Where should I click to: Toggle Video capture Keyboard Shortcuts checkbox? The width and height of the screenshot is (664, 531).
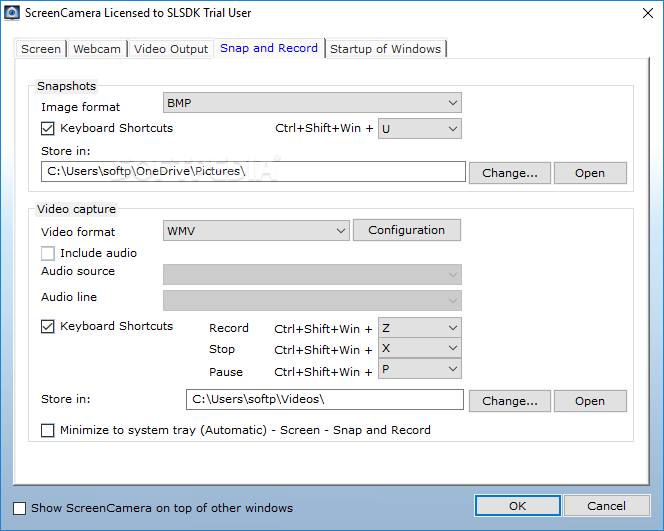pyautogui.click(x=48, y=326)
